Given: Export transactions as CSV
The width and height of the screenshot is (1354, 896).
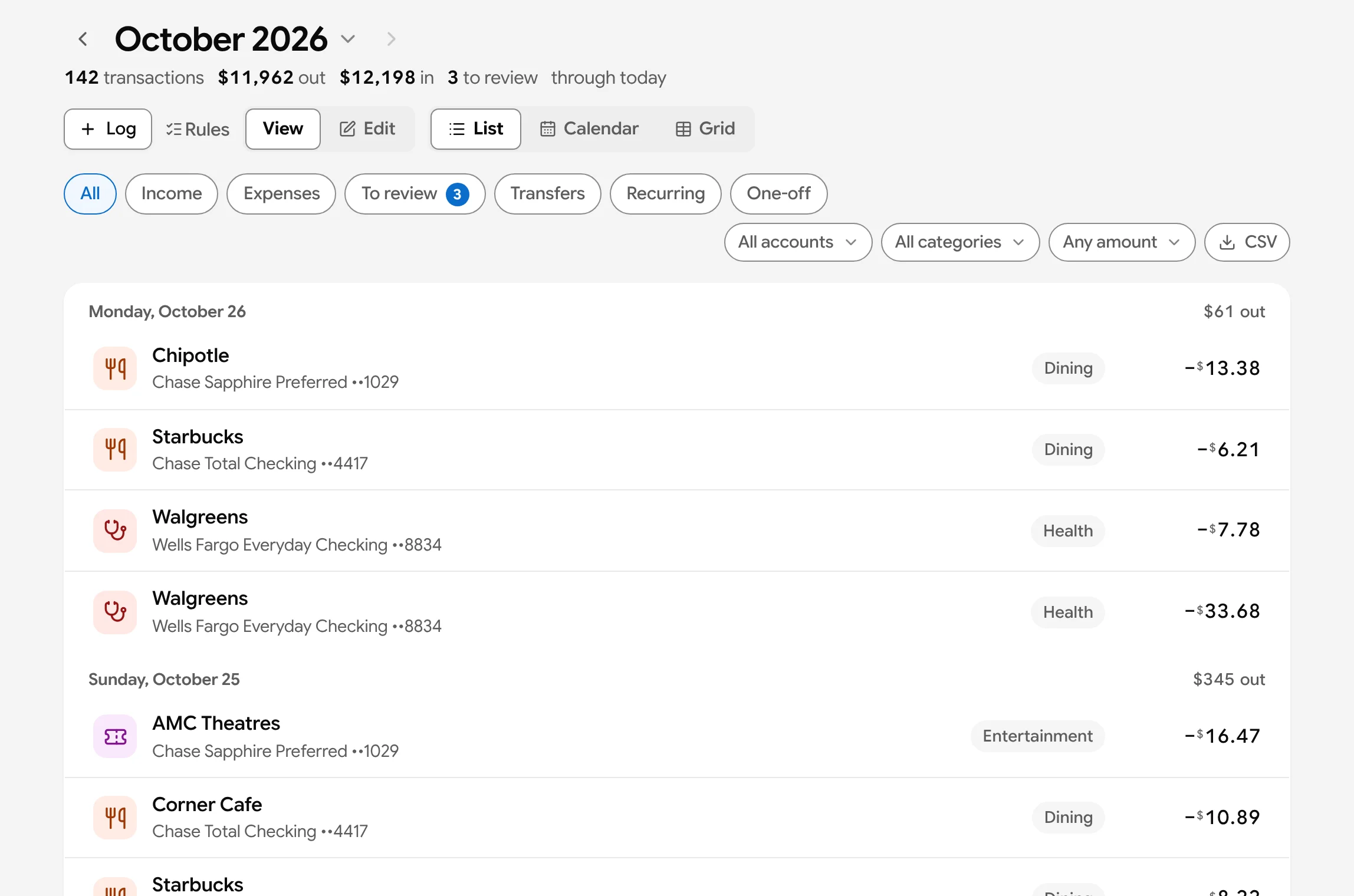Looking at the screenshot, I should pyautogui.click(x=1247, y=242).
